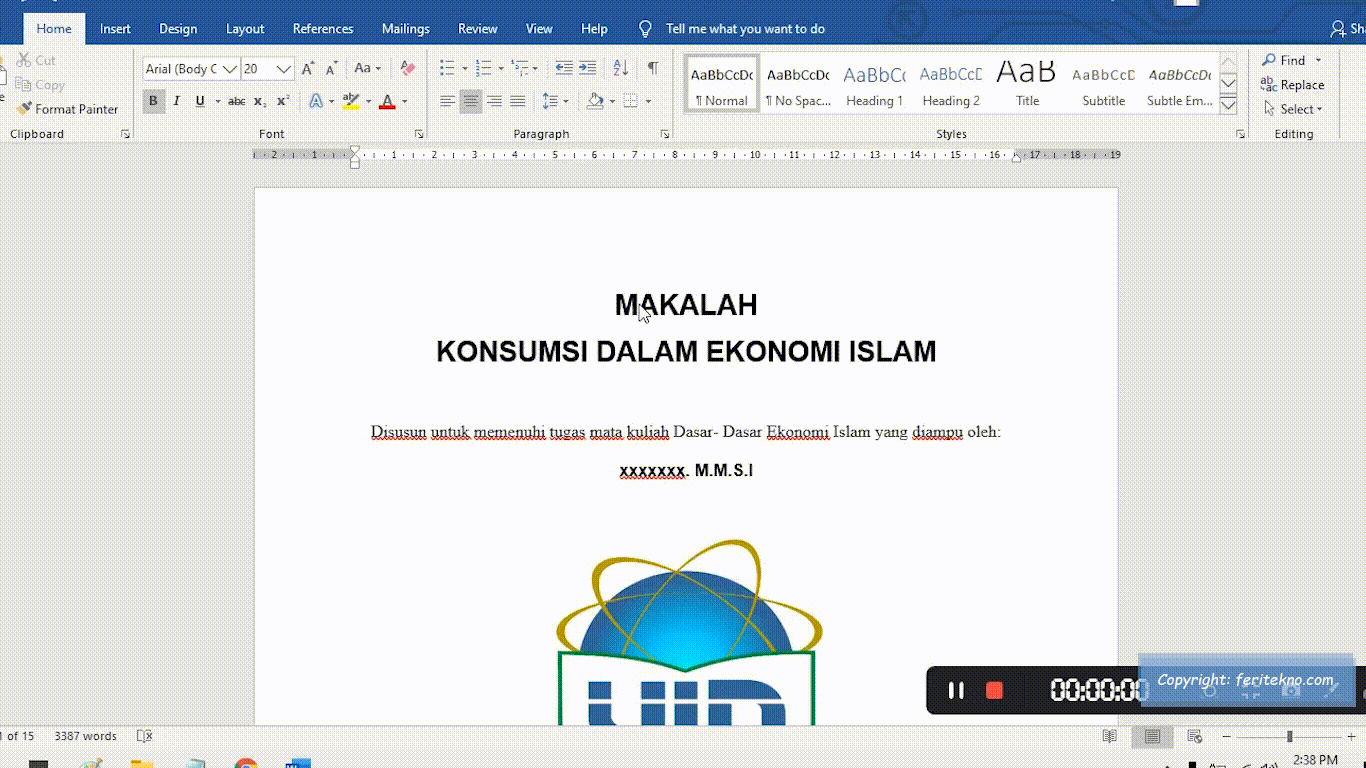Open the Change Case dropdown
Image resolution: width=1366 pixels, height=768 pixels.
pos(368,69)
